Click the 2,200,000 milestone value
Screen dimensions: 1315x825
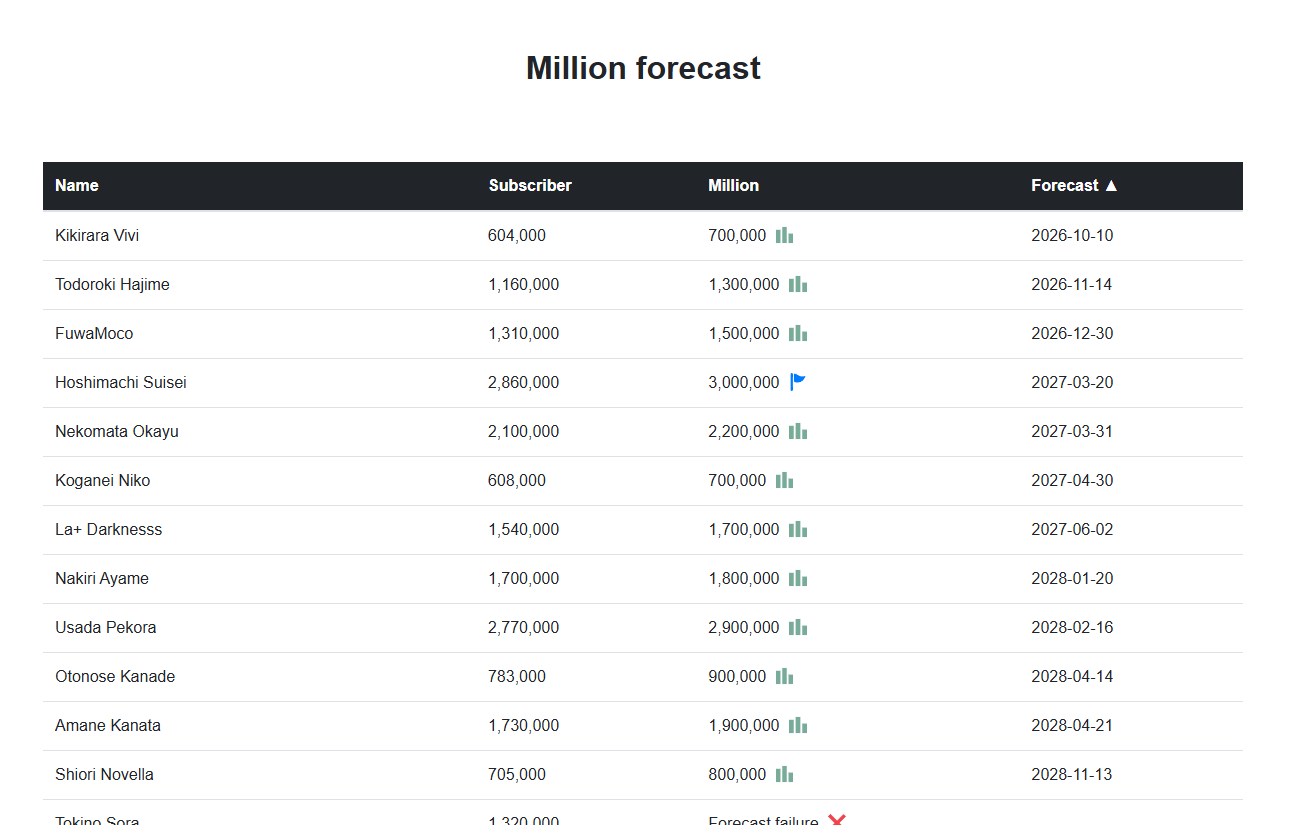(744, 432)
